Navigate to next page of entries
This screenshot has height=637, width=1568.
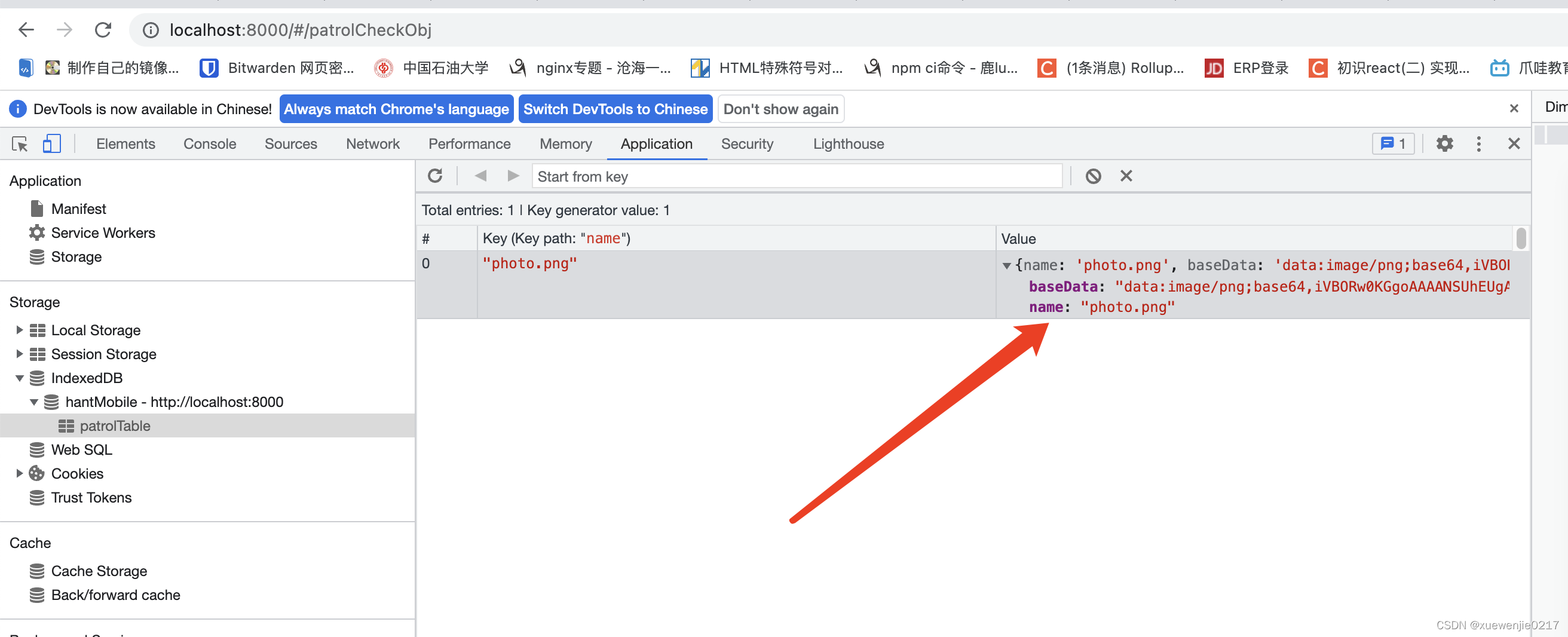tap(513, 176)
